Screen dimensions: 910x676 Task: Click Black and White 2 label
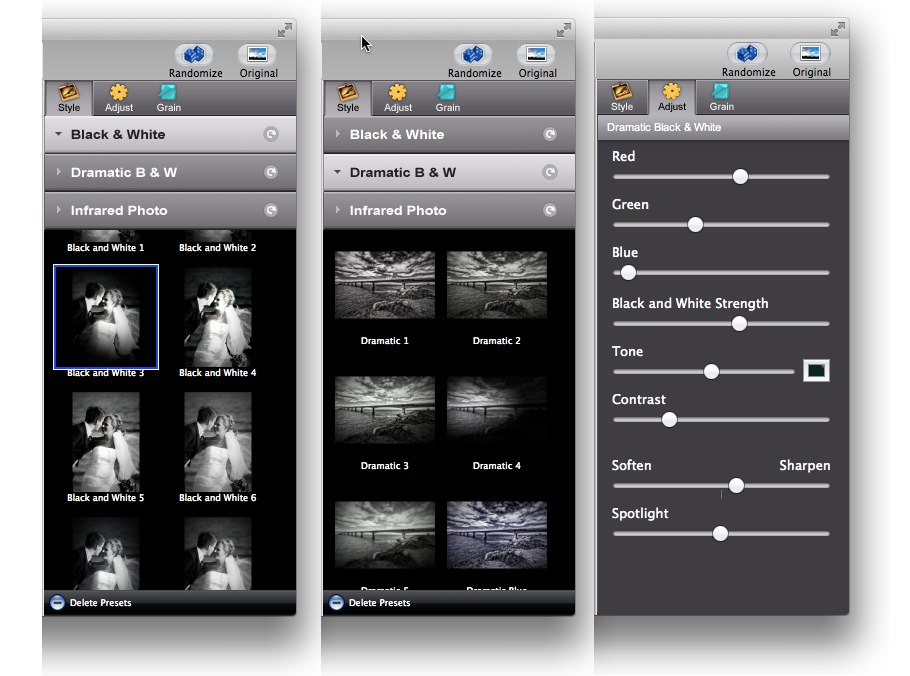218,248
